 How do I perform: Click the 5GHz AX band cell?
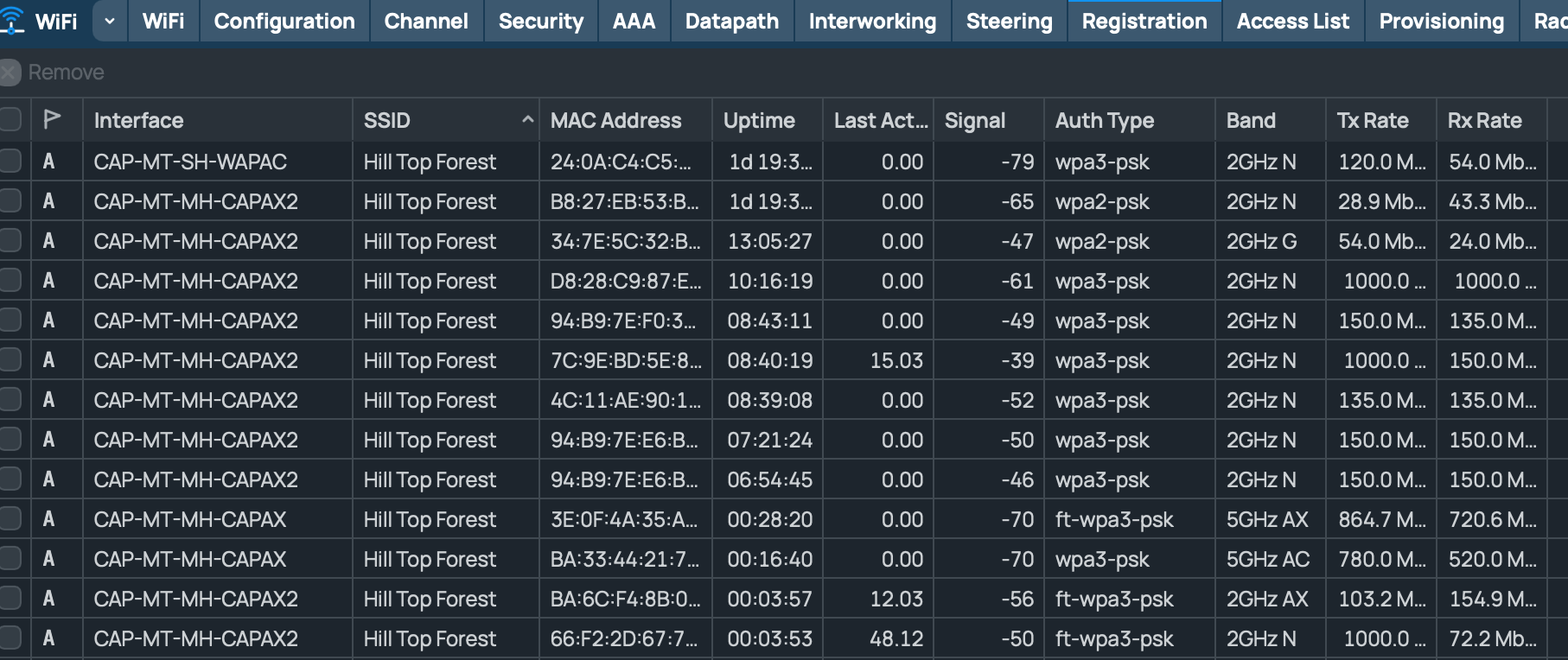(1270, 519)
